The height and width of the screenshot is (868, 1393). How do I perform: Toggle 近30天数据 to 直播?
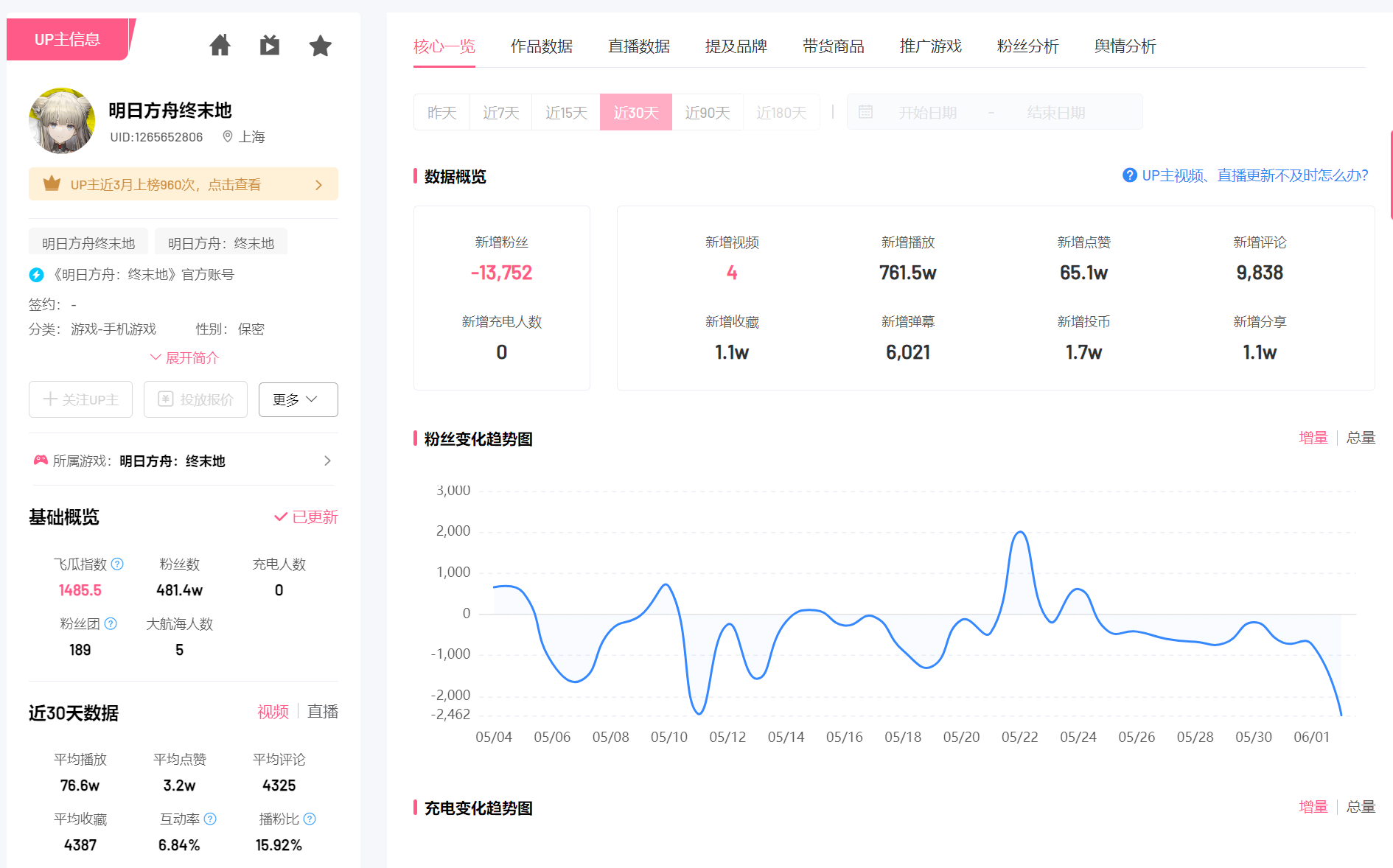tap(323, 711)
